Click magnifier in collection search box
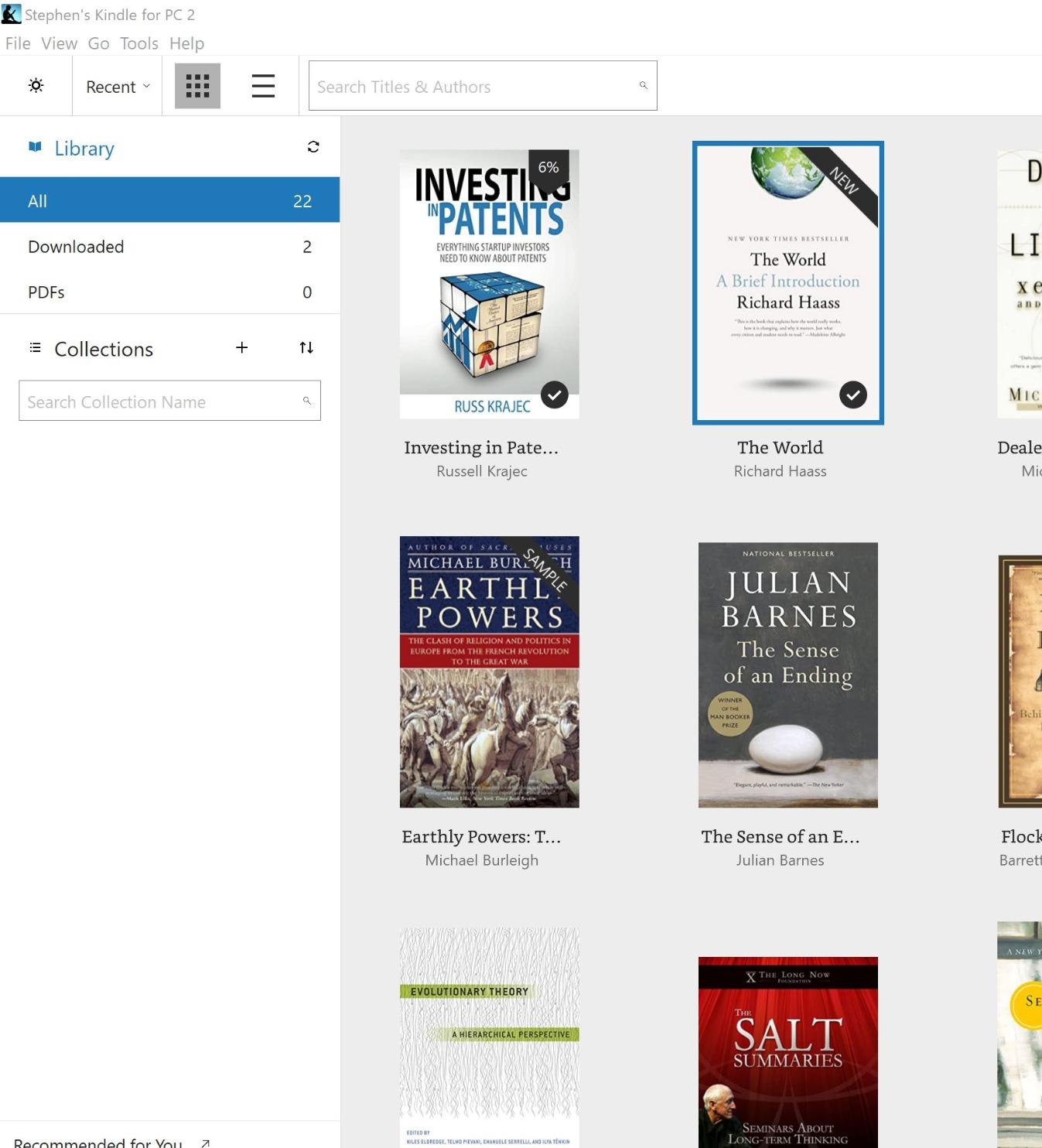The width and height of the screenshot is (1042, 1148). 307,401
